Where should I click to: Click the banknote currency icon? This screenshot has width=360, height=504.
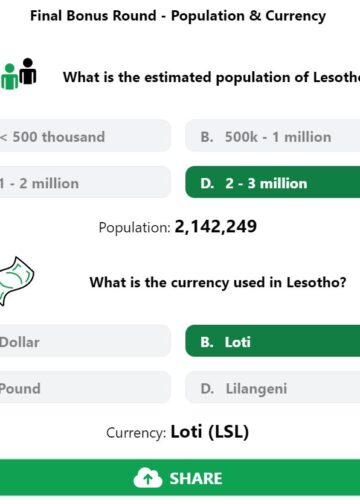tap(15, 281)
